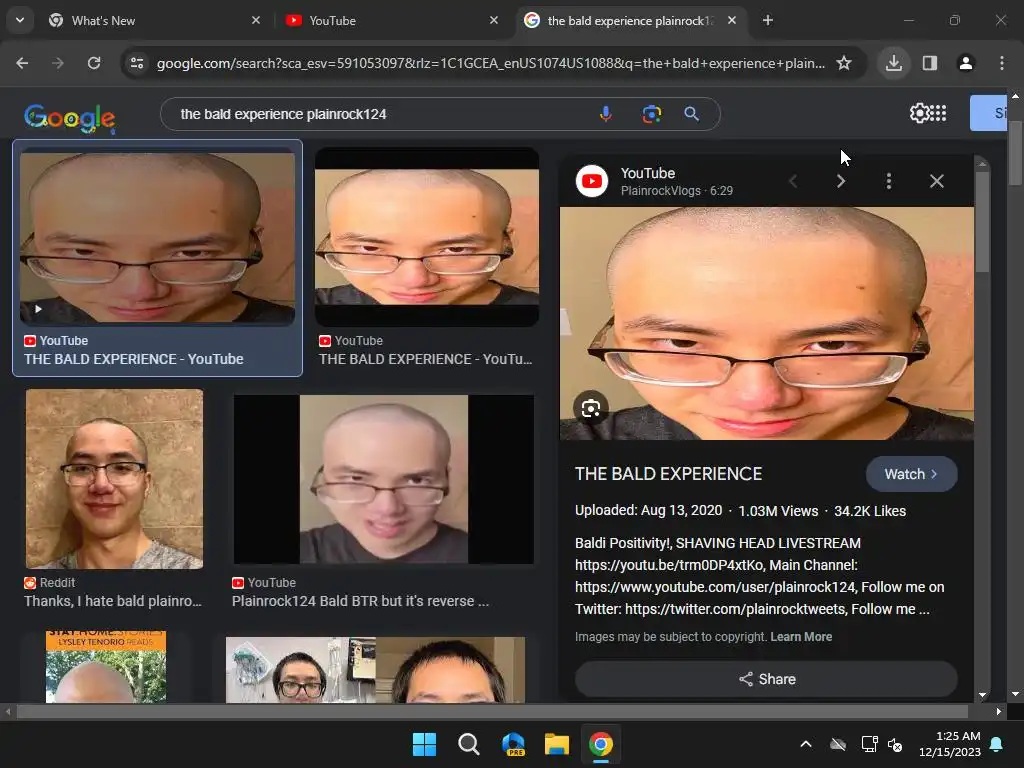1024x768 pixels.
Task: Open the Chrome three-dot menu
Action: pyautogui.click(x=1002, y=63)
